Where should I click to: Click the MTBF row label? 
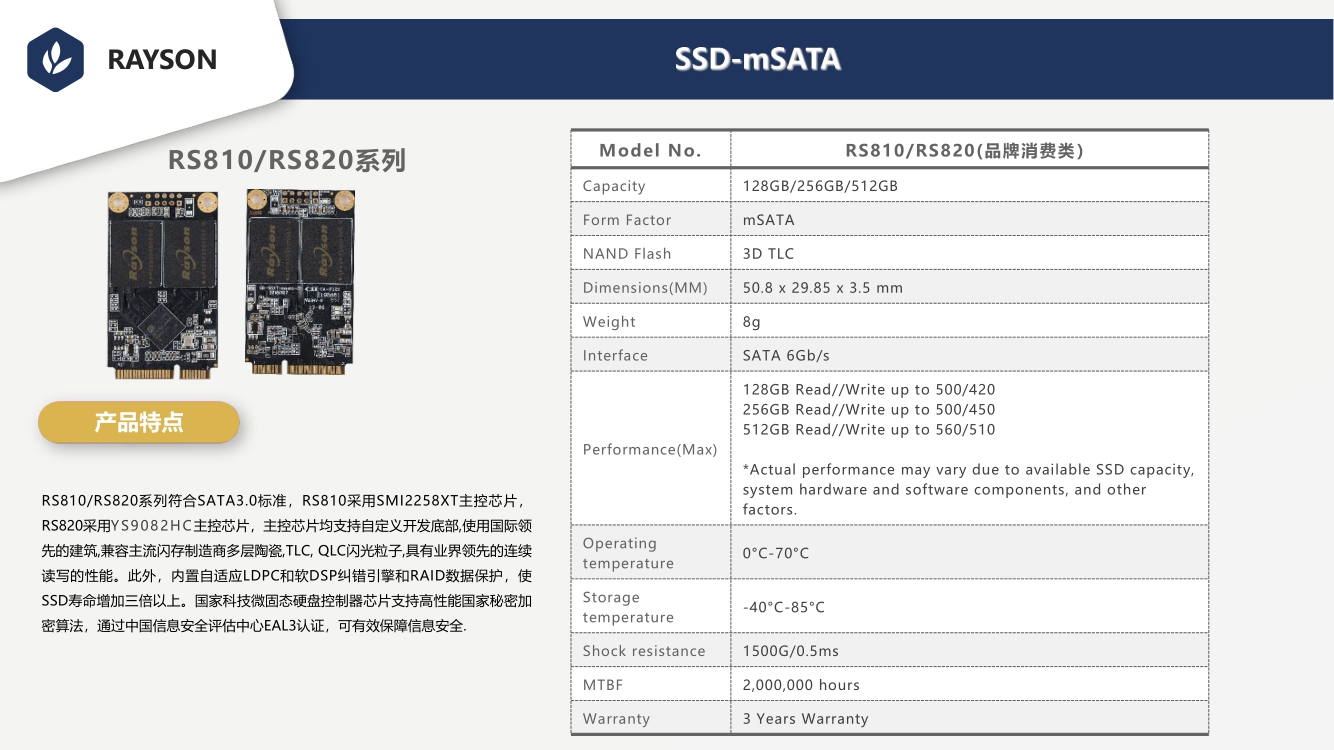click(603, 686)
